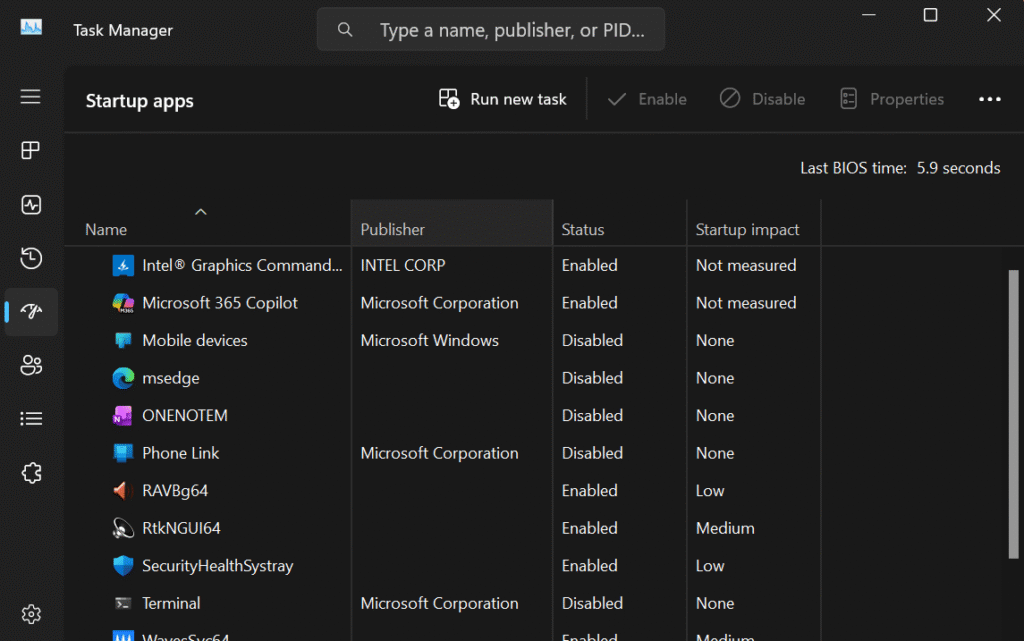Screen dimensions: 1024x641
Task: Open the App history page icon
Action: point(31,259)
